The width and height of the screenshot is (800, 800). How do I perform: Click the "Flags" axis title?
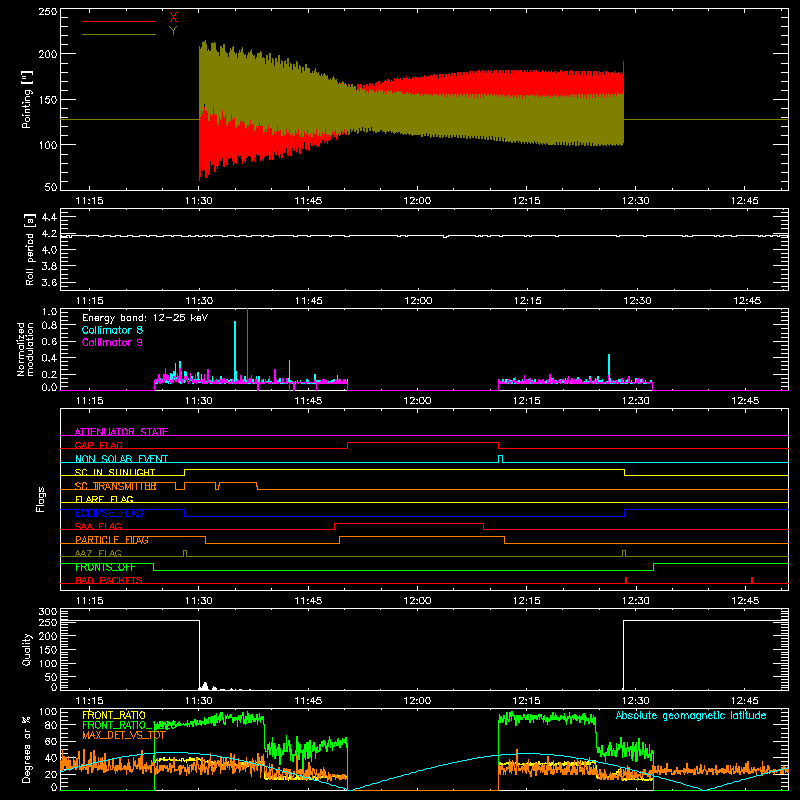40,499
